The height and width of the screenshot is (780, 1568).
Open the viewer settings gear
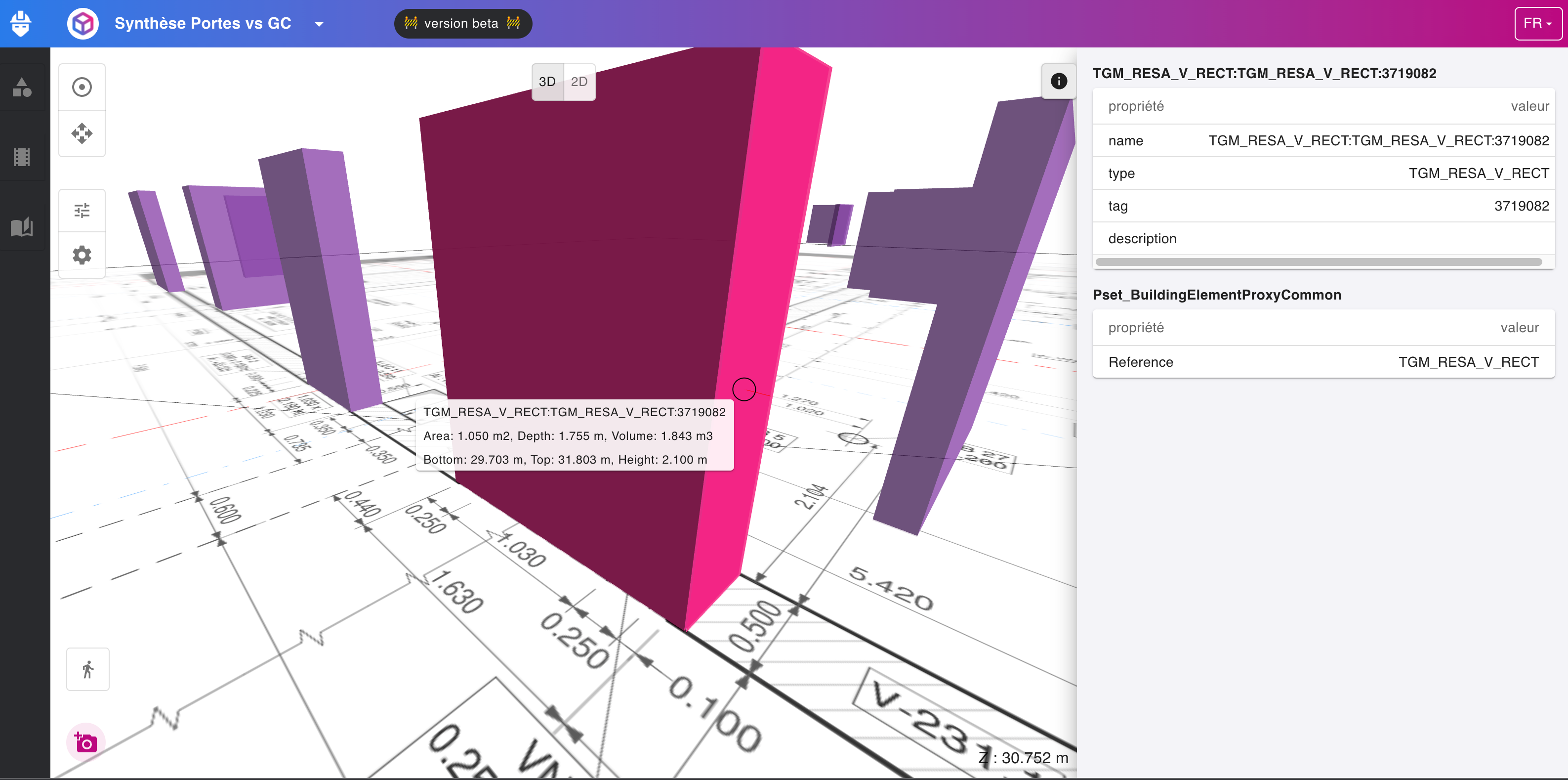[82, 255]
